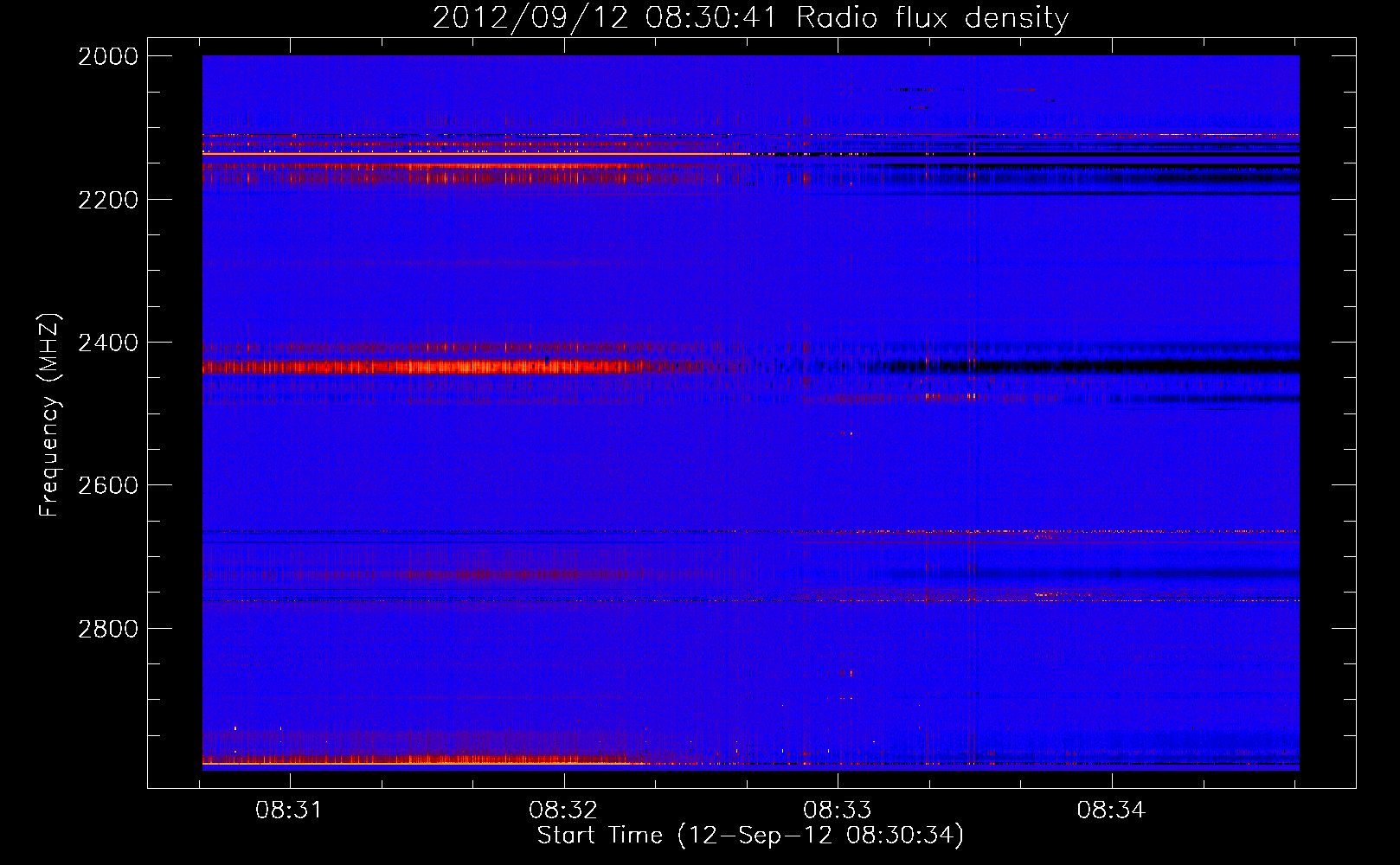Click the '2200' frequency axis label
This screenshot has width=1400, height=865.
coord(108,200)
